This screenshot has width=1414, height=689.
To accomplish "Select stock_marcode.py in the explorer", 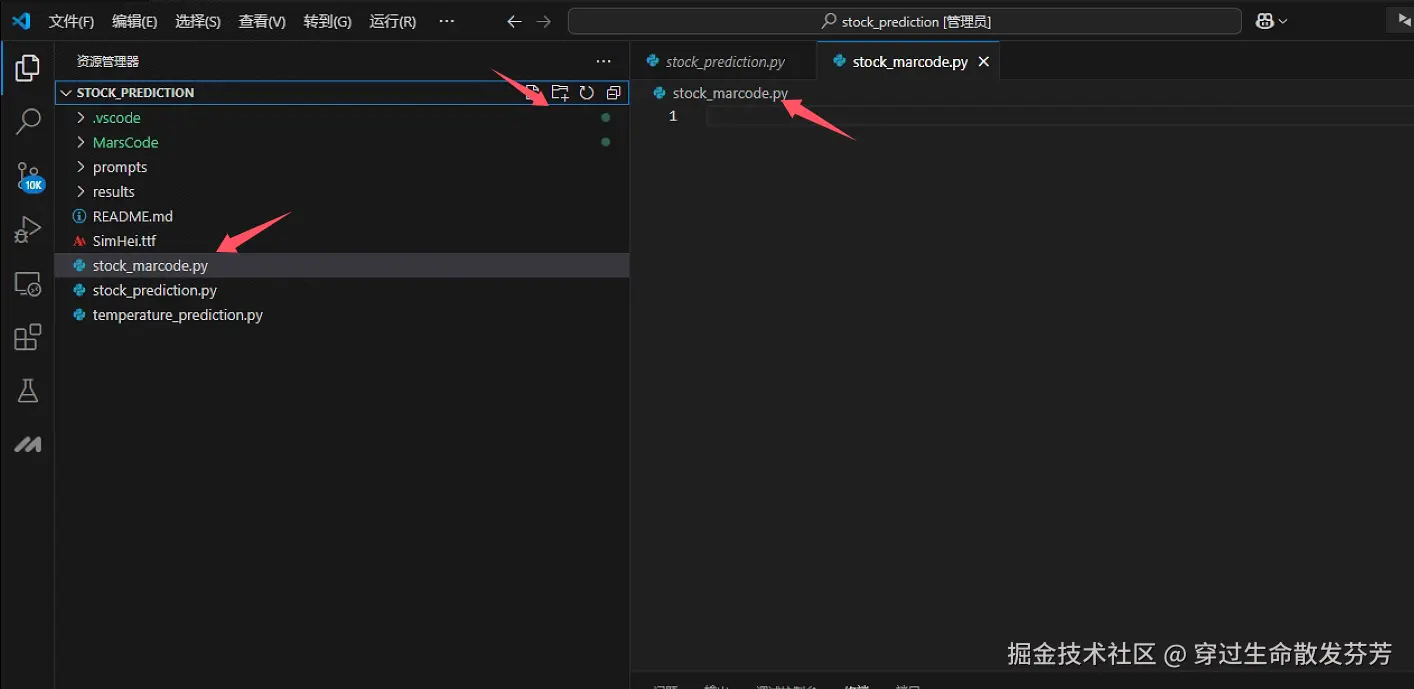I will point(342,265).
